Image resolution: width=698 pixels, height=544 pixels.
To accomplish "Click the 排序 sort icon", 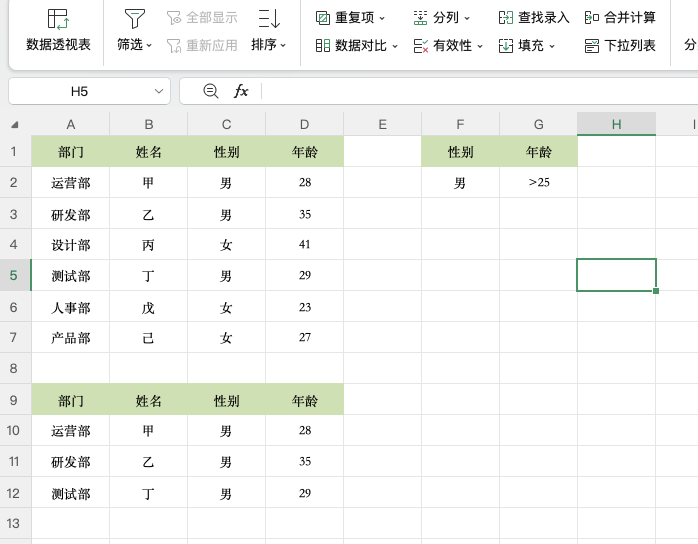I will click(269, 19).
